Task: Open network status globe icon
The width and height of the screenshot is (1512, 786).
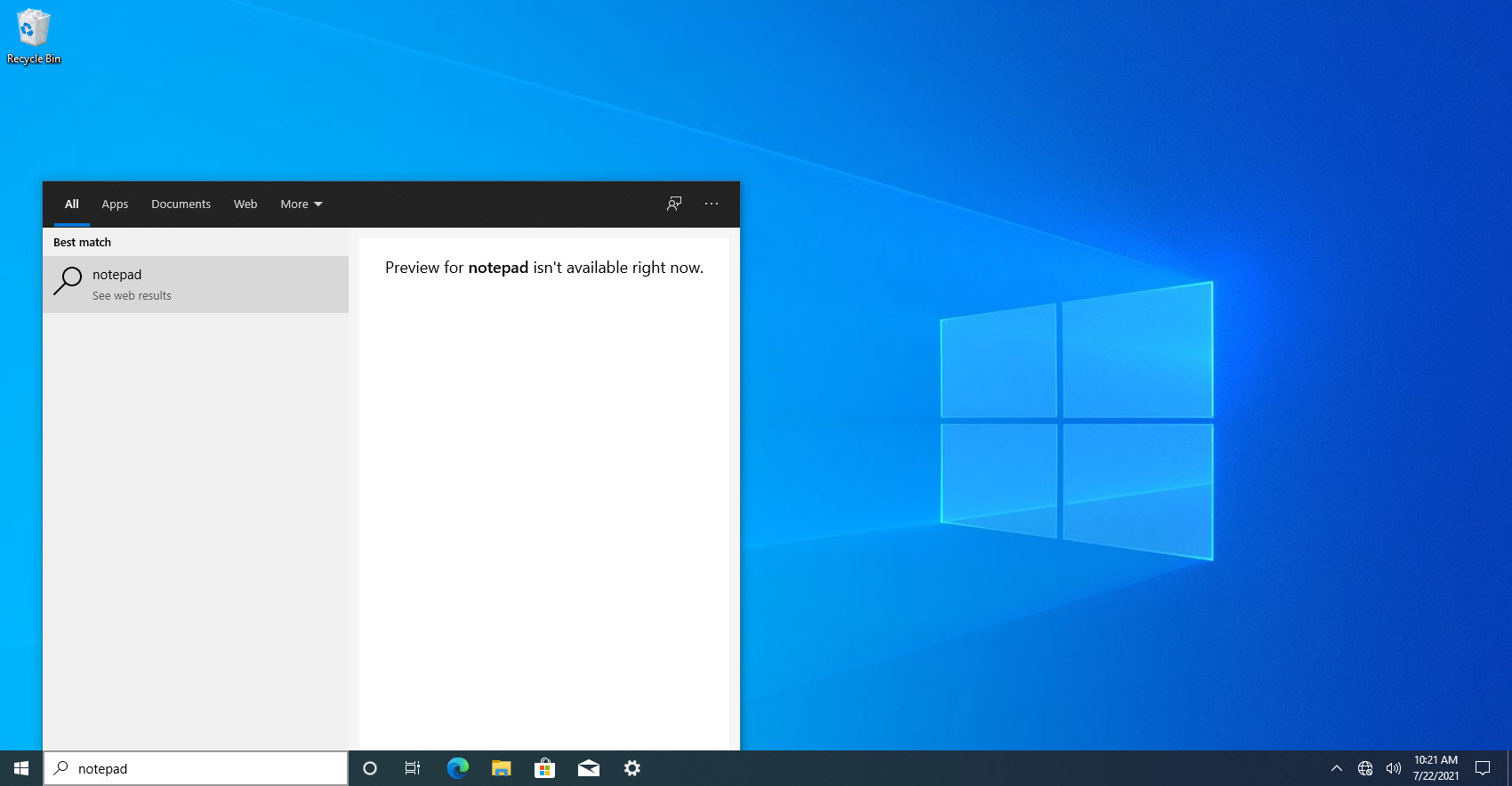Action: coord(1365,768)
